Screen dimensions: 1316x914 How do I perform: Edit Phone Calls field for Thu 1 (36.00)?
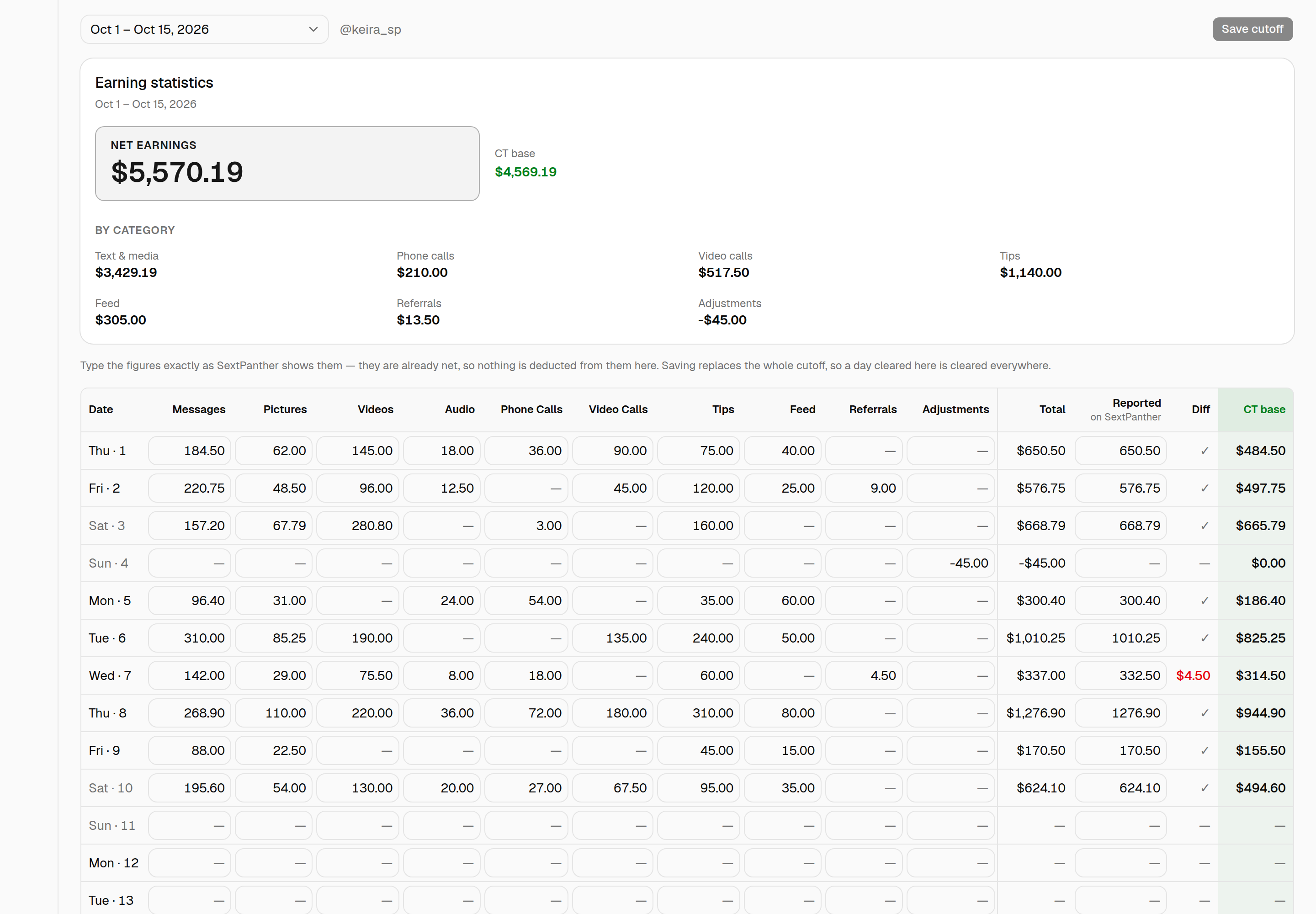[526, 451]
